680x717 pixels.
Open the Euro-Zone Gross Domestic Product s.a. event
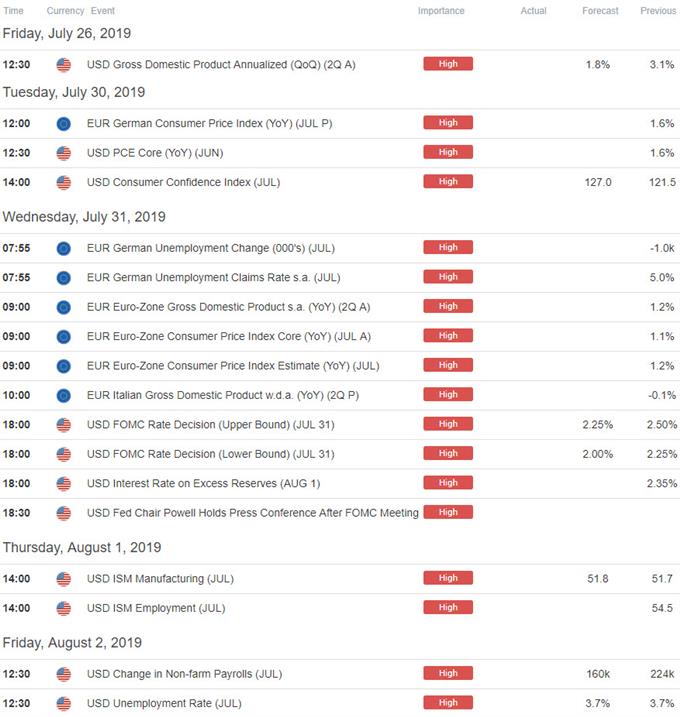(229, 307)
